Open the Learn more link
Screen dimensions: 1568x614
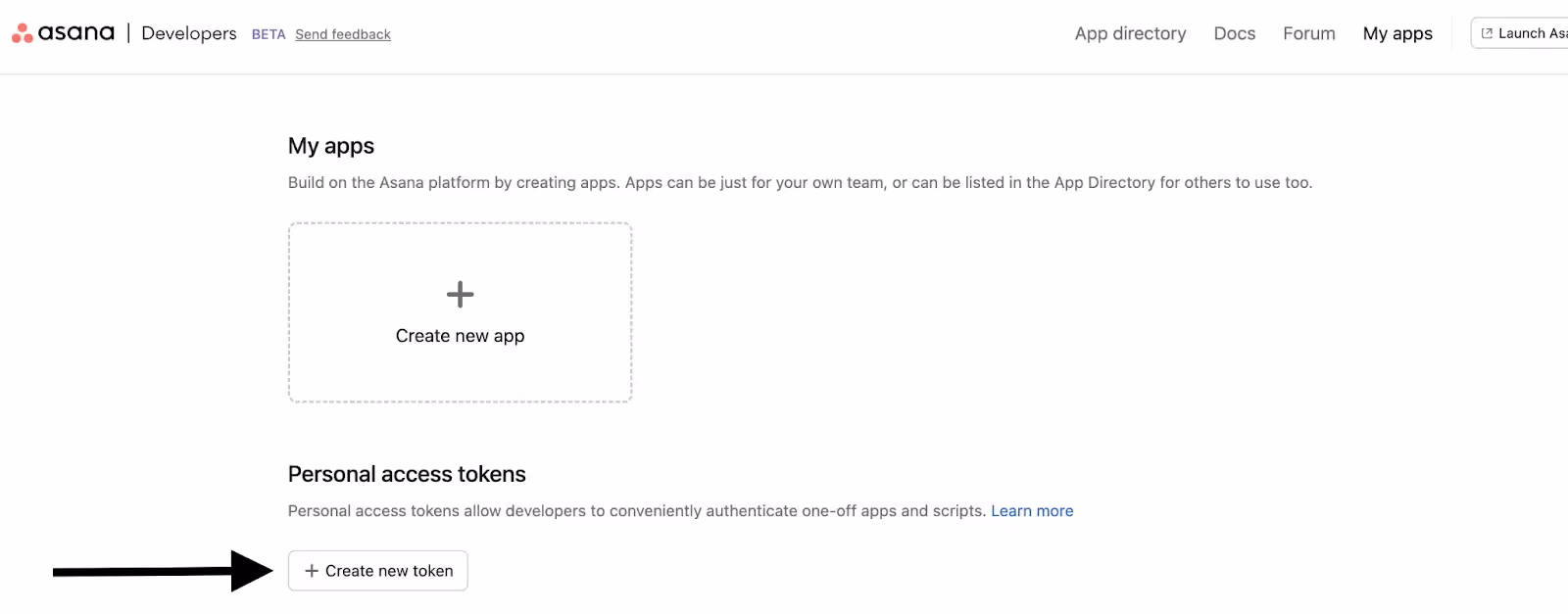[1032, 511]
